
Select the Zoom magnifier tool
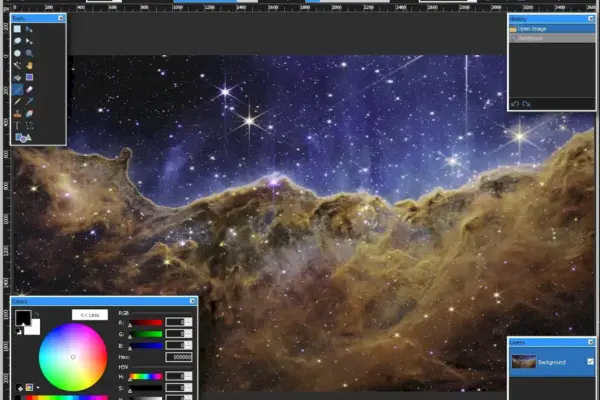point(29,53)
